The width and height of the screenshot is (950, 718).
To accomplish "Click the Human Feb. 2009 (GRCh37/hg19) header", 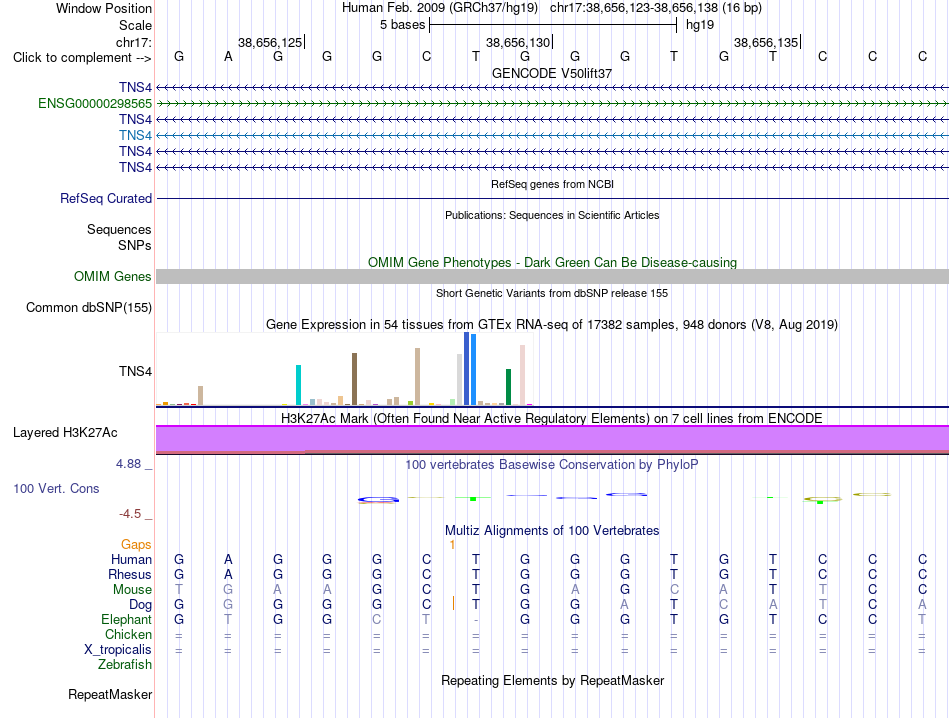I will point(440,8).
